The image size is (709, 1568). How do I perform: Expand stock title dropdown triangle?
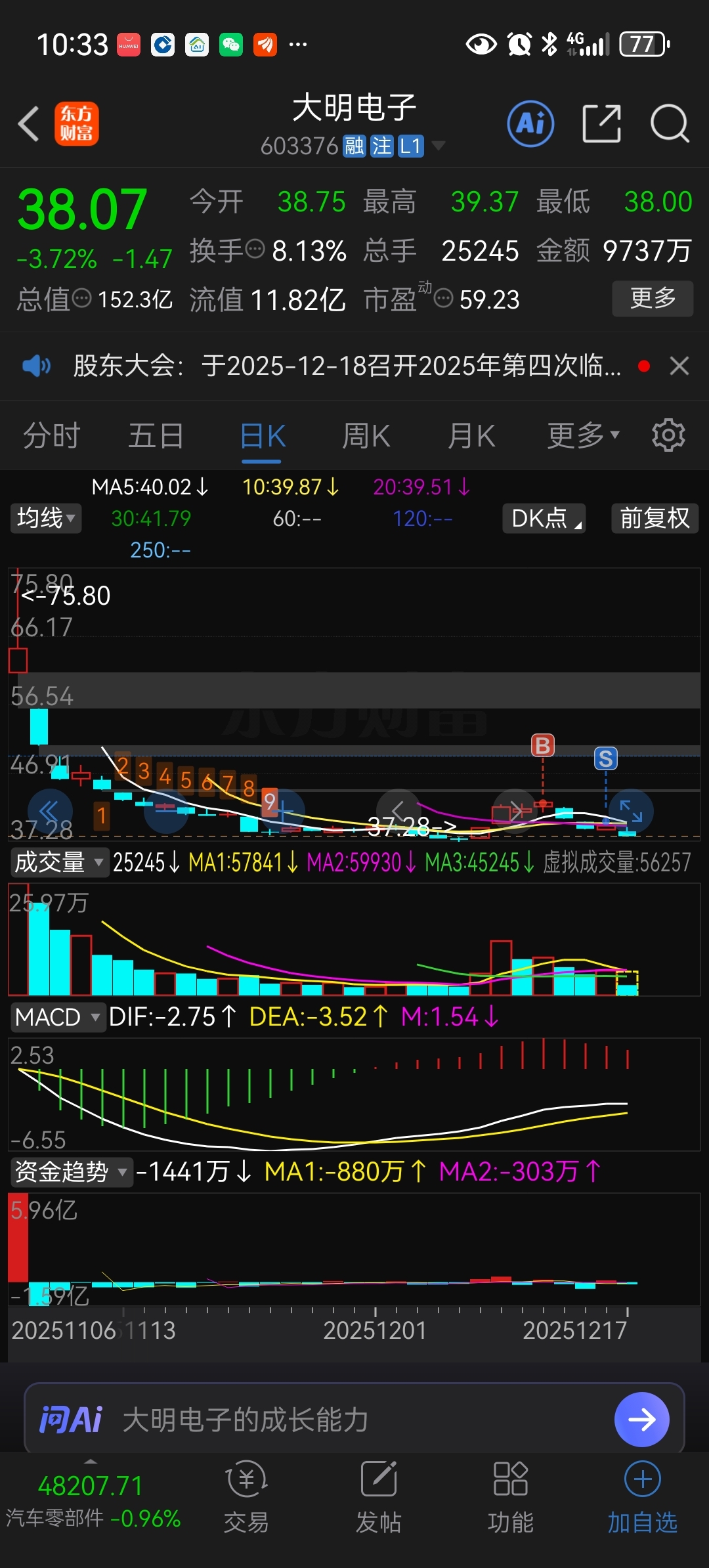(437, 146)
